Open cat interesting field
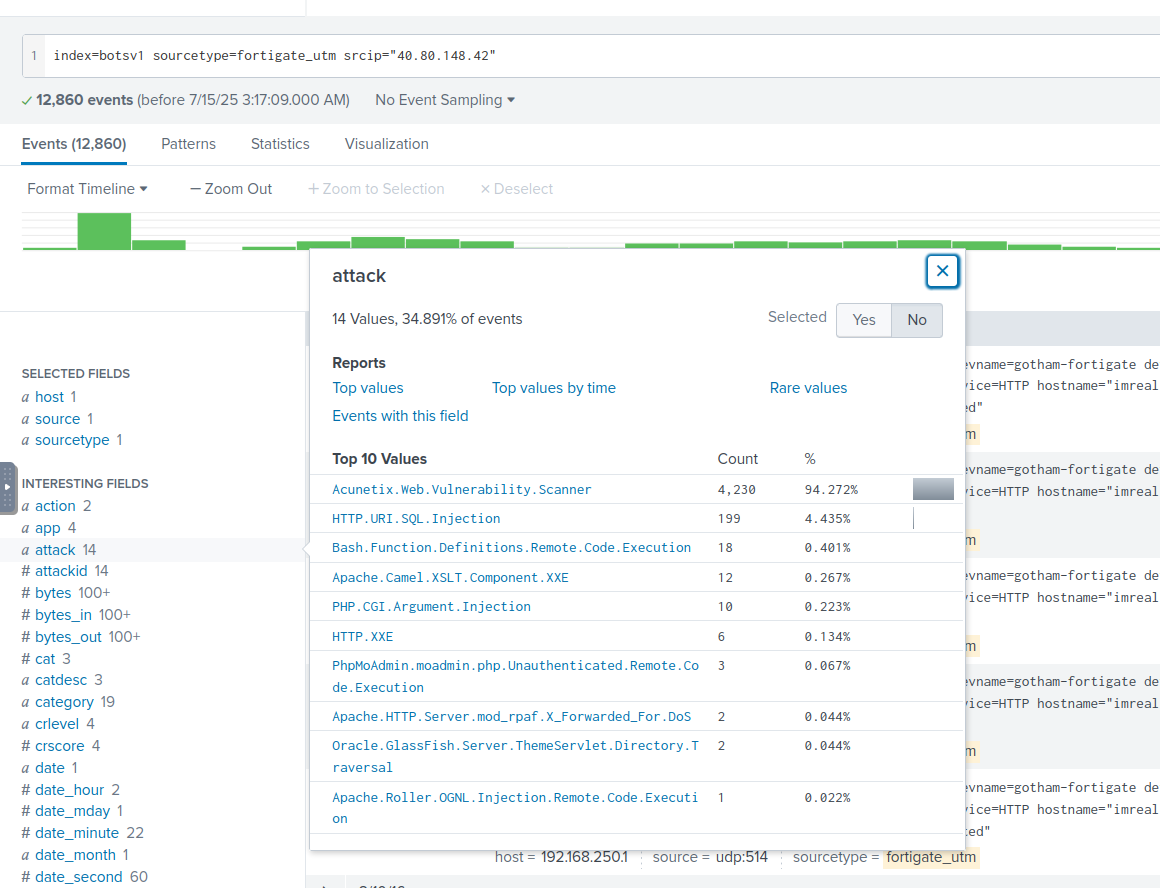This screenshot has width=1160, height=888. (45, 659)
